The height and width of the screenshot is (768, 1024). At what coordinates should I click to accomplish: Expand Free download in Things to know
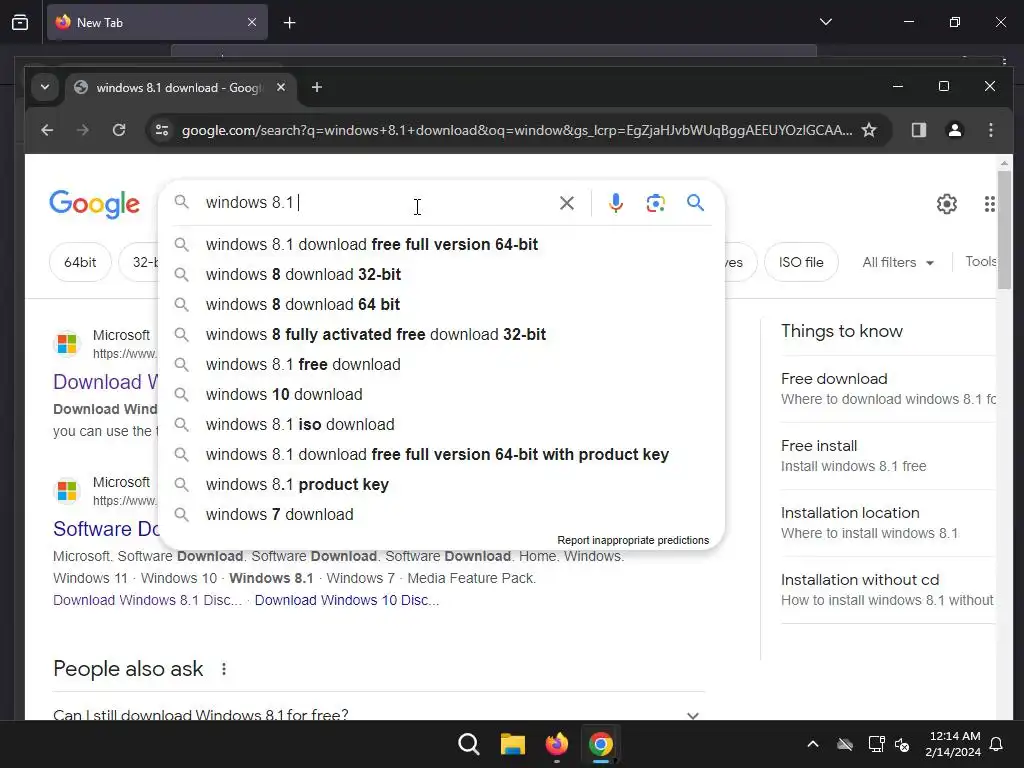pyautogui.click(x=888, y=389)
